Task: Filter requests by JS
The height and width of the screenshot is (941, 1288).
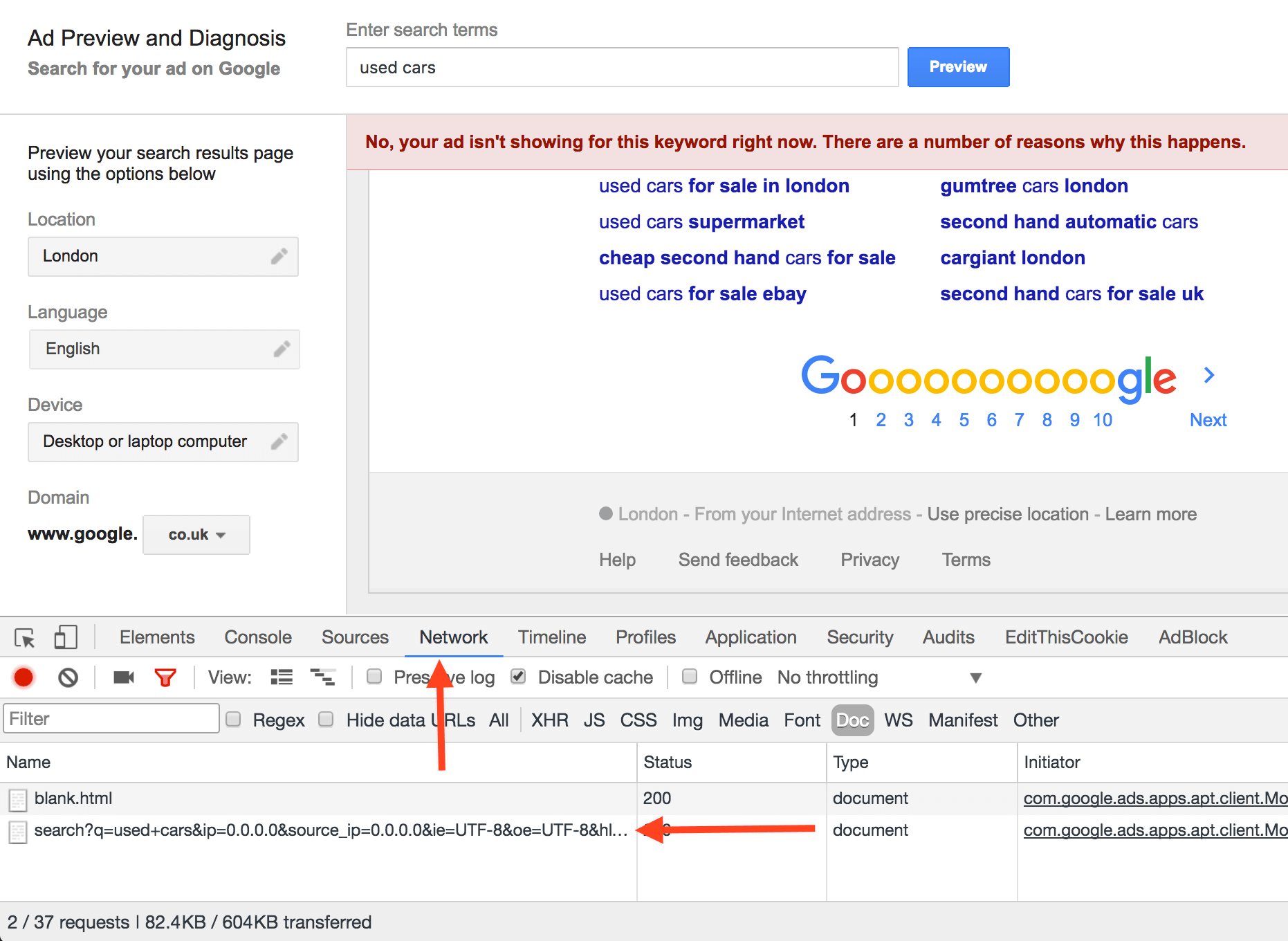Action: pyautogui.click(x=594, y=720)
